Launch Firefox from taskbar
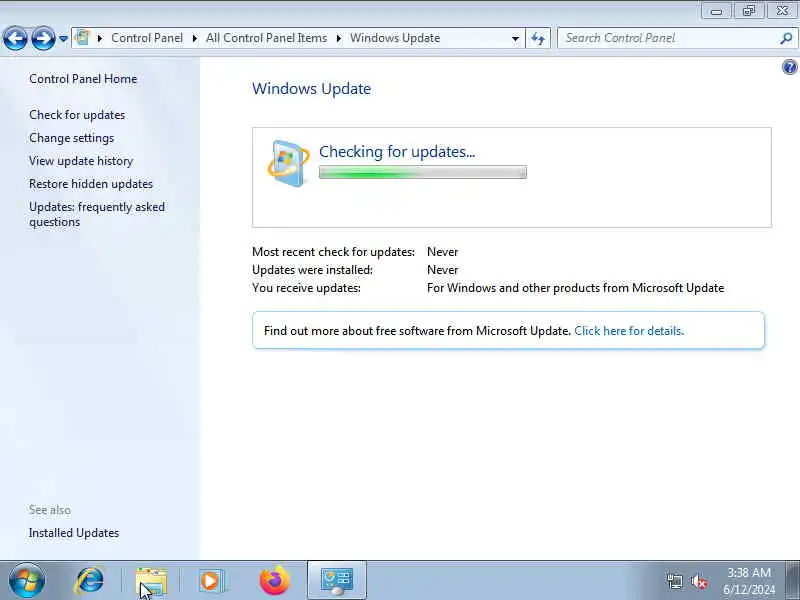 tap(274, 581)
